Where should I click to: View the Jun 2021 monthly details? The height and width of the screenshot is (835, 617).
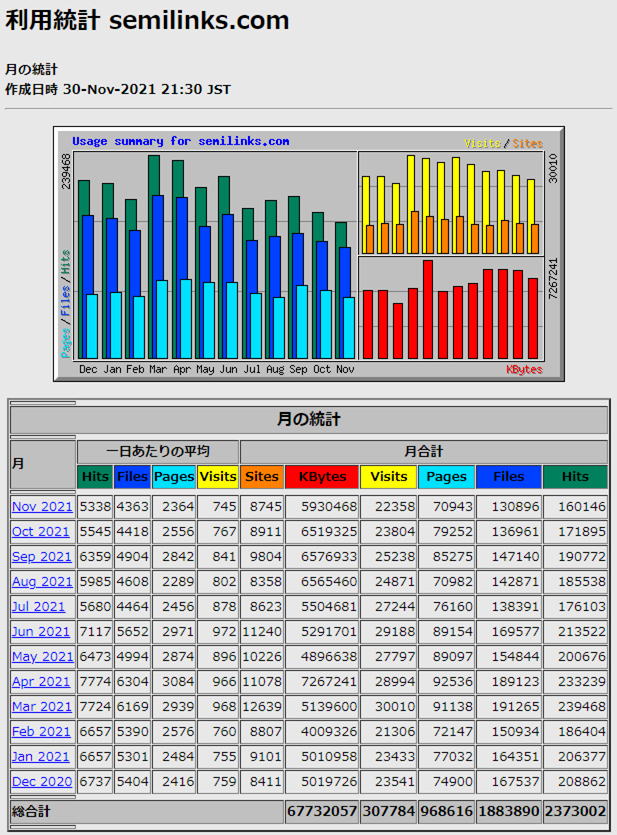pos(41,632)
